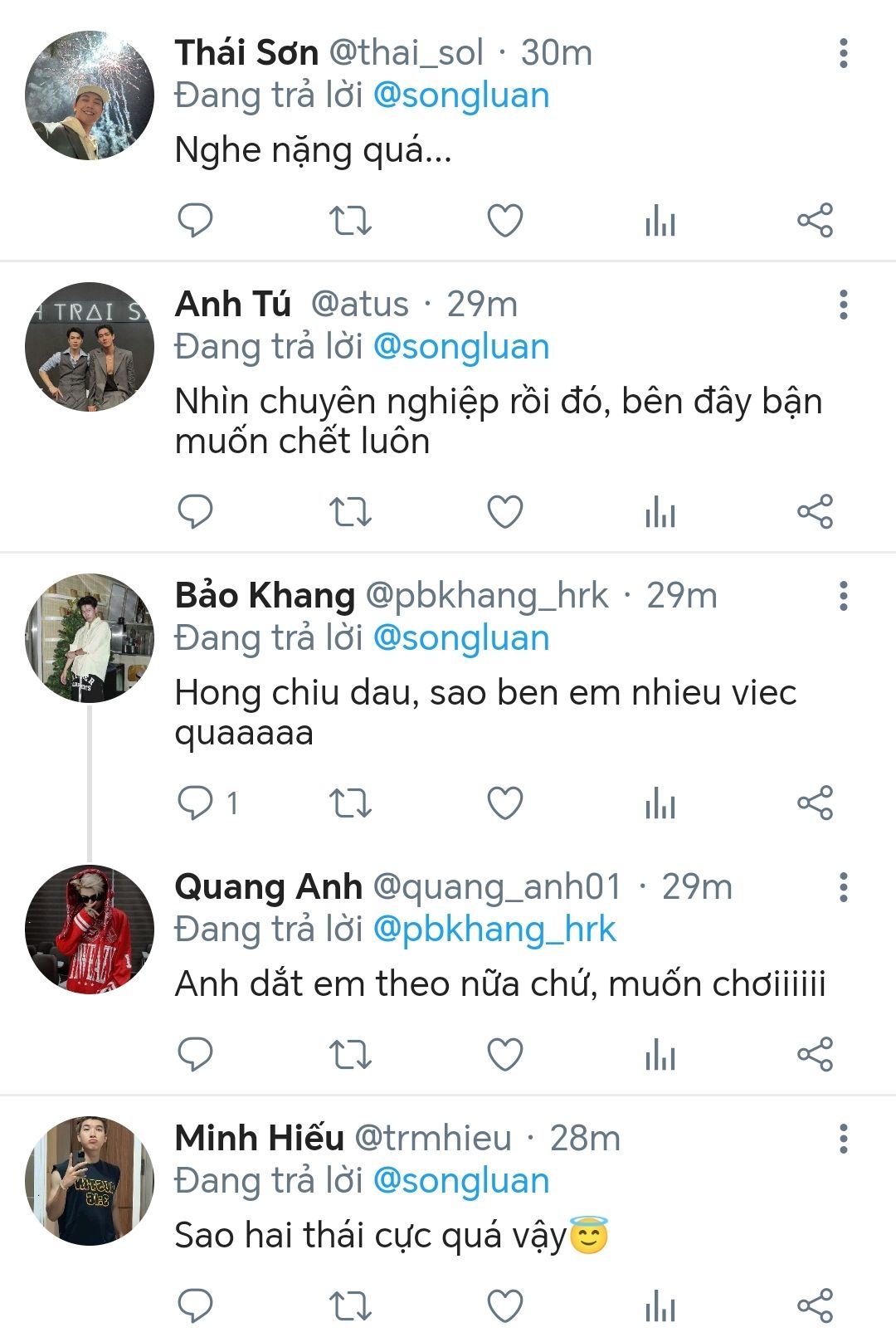Open @pbkhang_hrk mention in Quang Anh's reply
Viewport: 896px width, 1342px height.
click(x=494, y=930)
